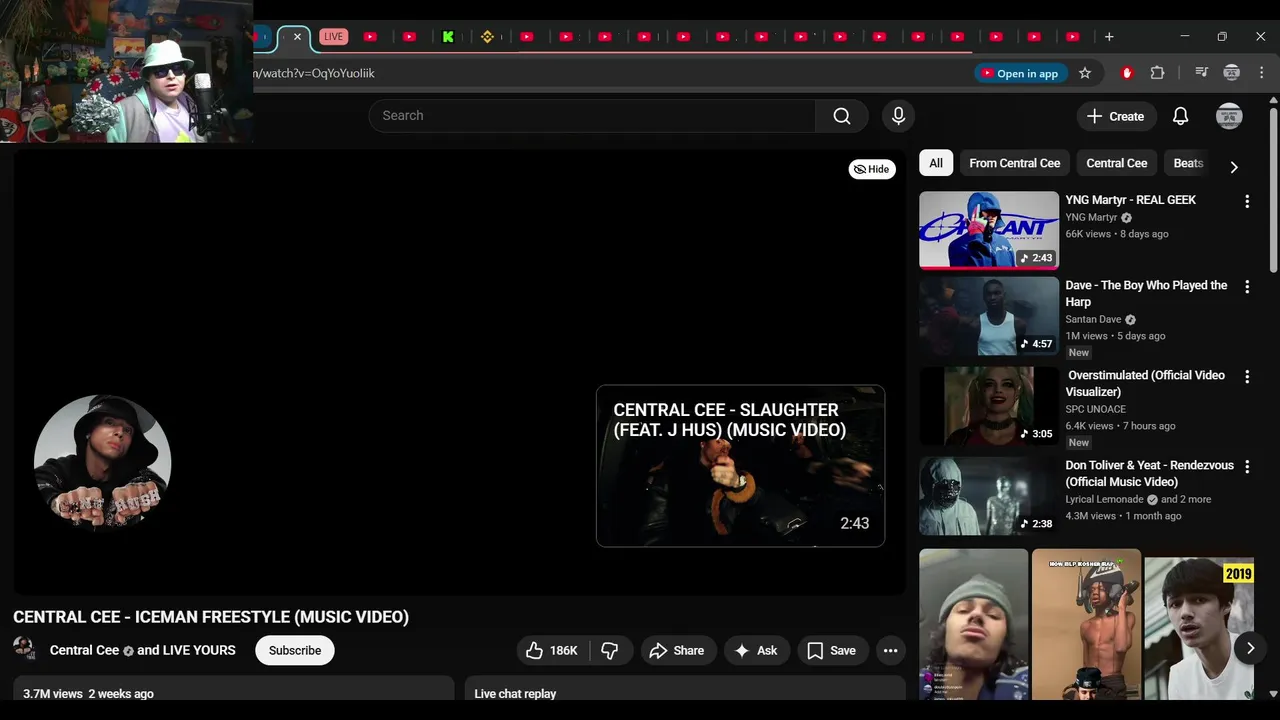Open a new browser tab with plus
Screen dimensions: 1280x720
point(1109,37)
